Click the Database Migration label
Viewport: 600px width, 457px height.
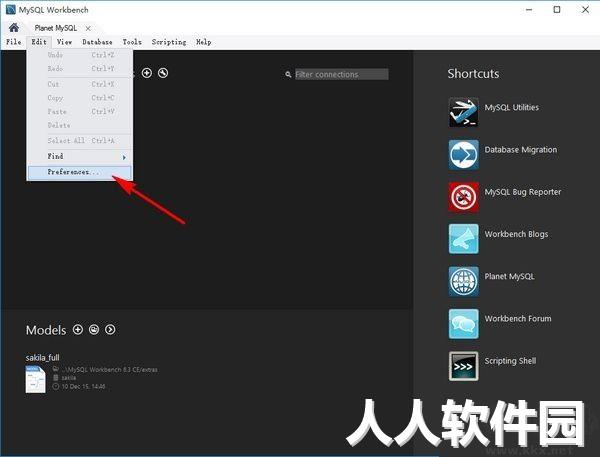(x=521, y=150)
